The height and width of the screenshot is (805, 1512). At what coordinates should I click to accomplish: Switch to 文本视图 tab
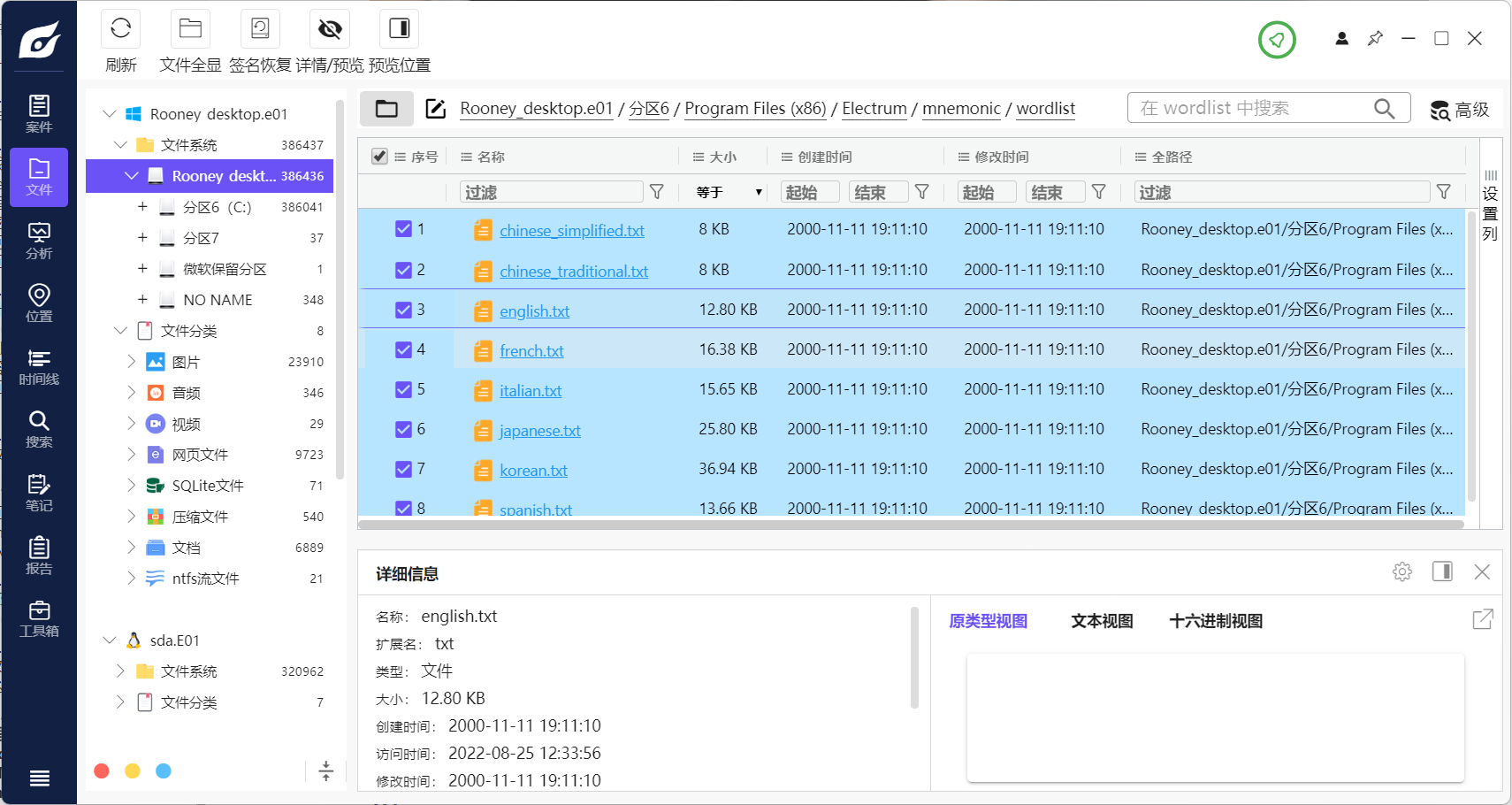pos(1102,621)
